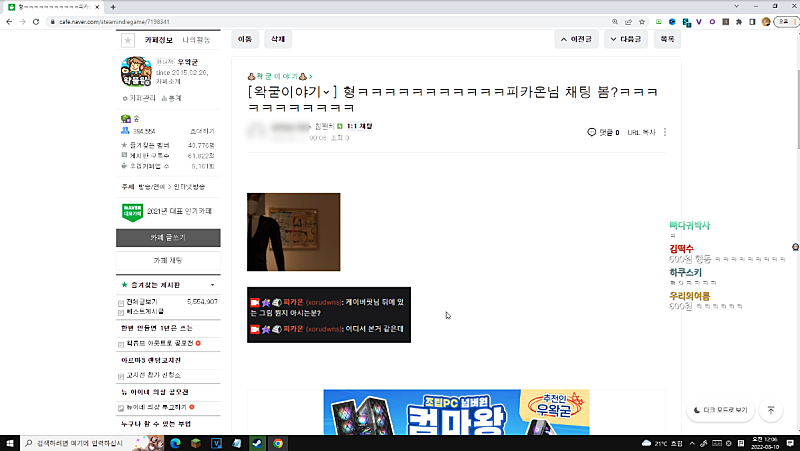Click the 삭제 delete button

tap(276, 39)
